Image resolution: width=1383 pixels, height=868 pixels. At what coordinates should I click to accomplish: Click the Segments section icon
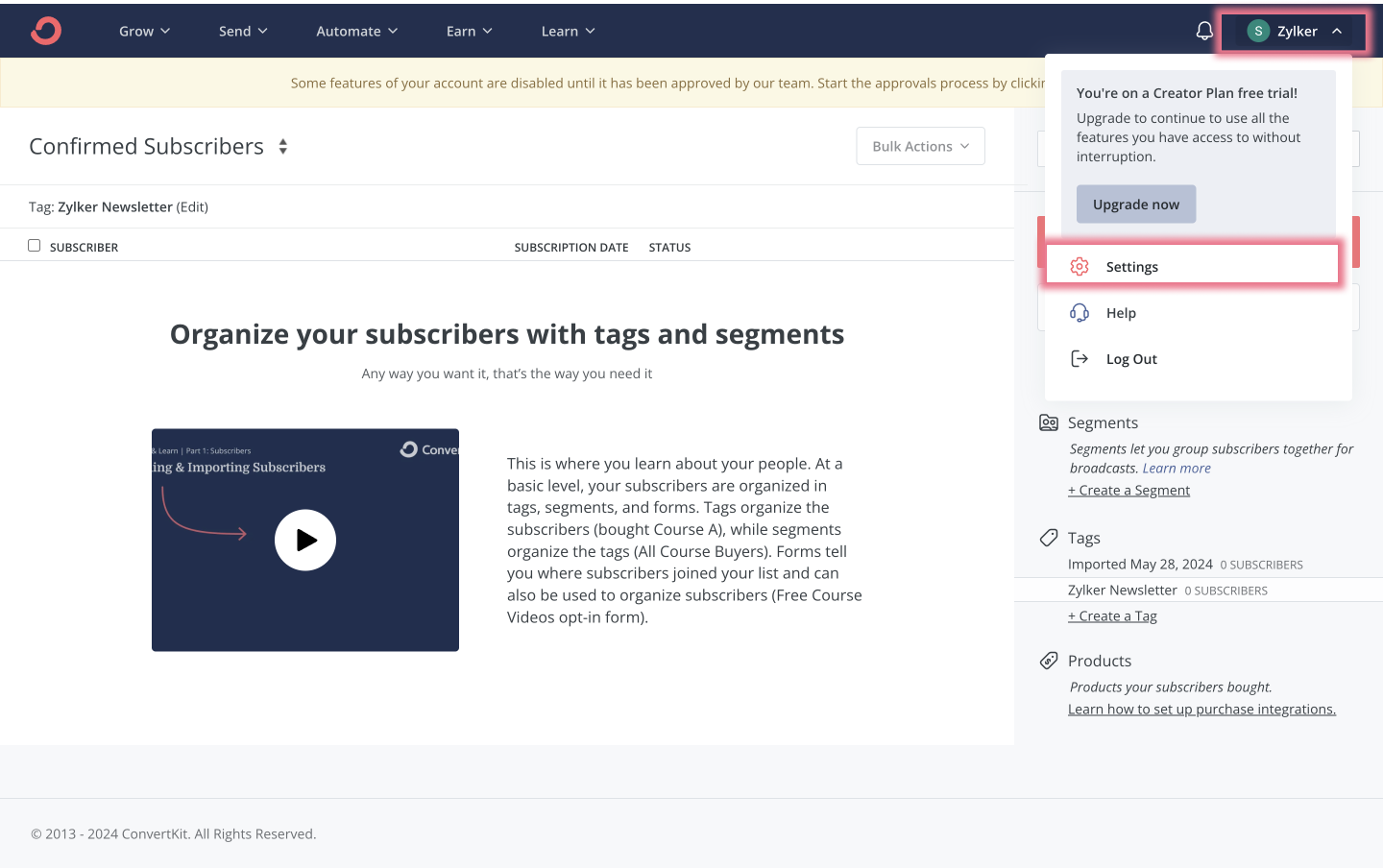(x=1049, y=422)
